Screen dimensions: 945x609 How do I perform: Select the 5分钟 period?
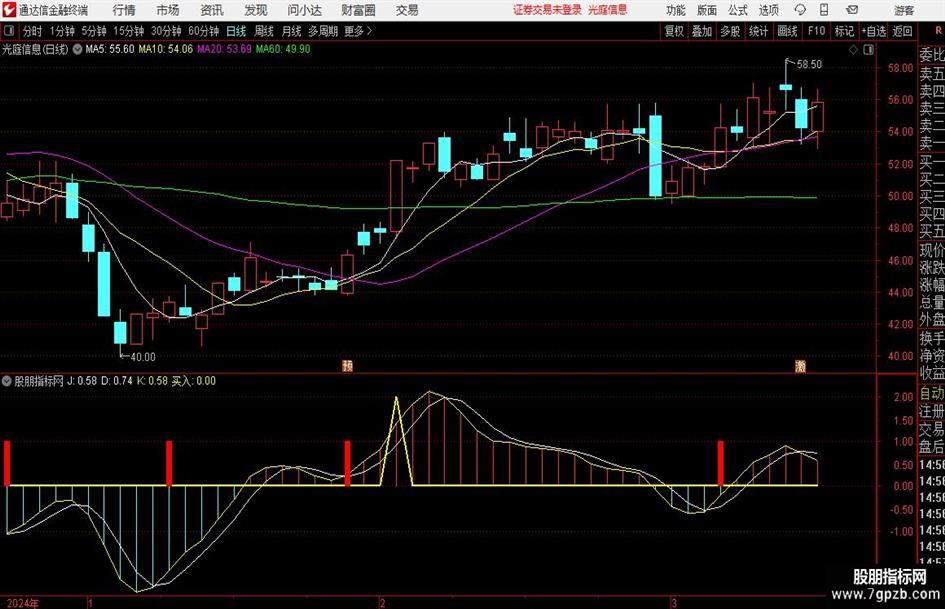coord(94,31)
